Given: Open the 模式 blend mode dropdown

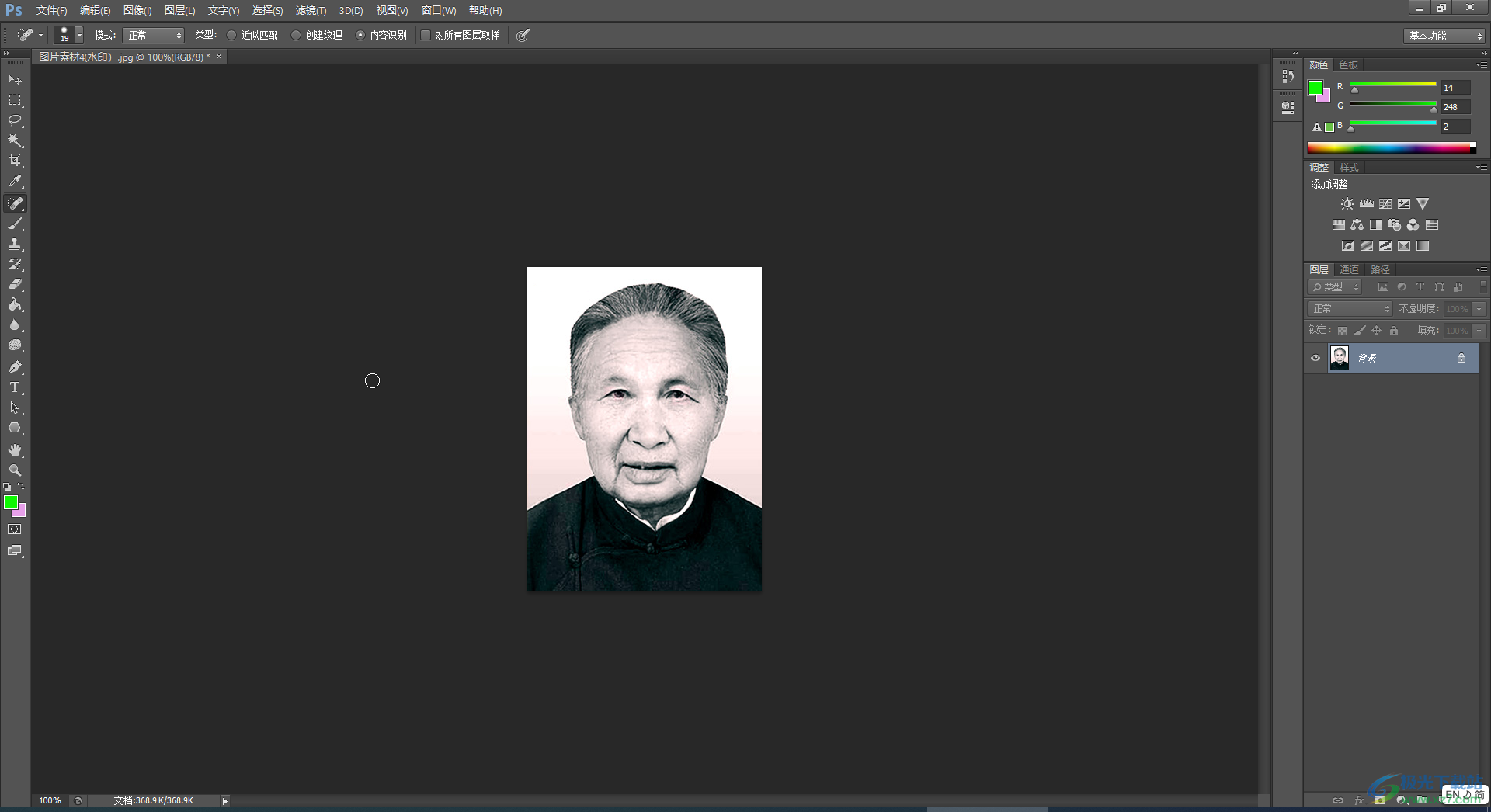Looking at the screenshot, I should [153, 35].
